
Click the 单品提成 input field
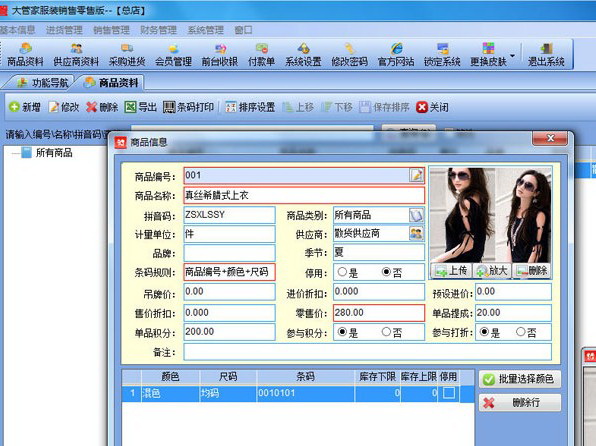(513, 313)
